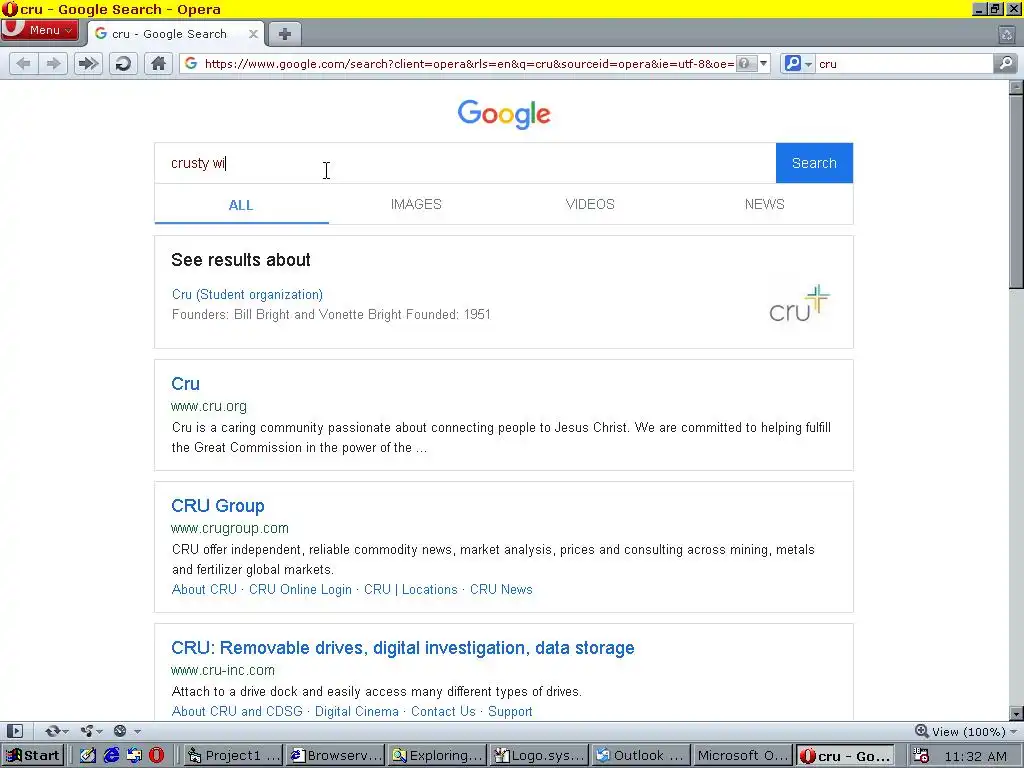Open the CRU | Locations sublink
This screenshot has height=768, width=1024.
tap(411, 589)
